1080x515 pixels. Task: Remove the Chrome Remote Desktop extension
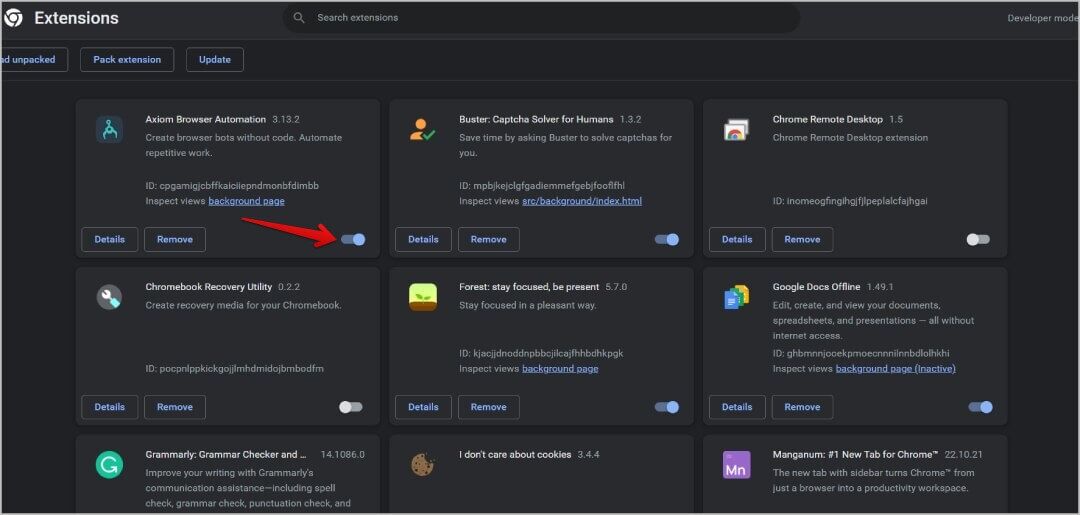[802, 240]
